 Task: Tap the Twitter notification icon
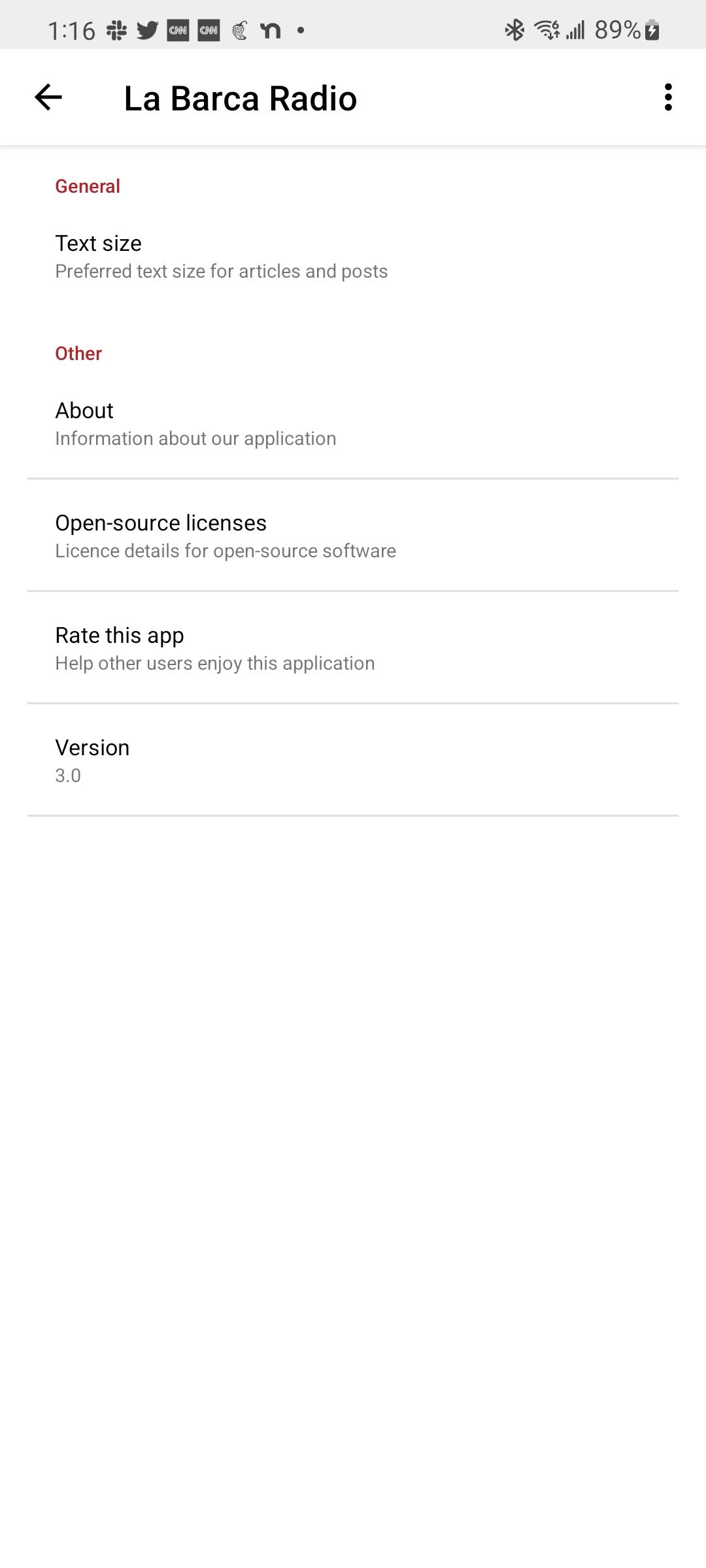tap(148, 30)
